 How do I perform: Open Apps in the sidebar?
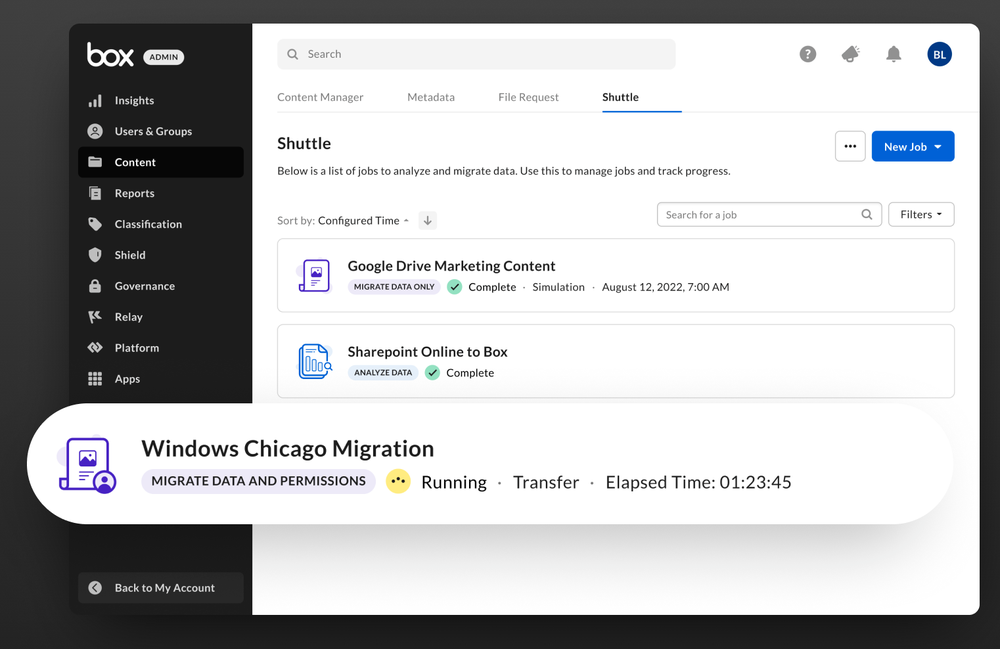[128, 379]
